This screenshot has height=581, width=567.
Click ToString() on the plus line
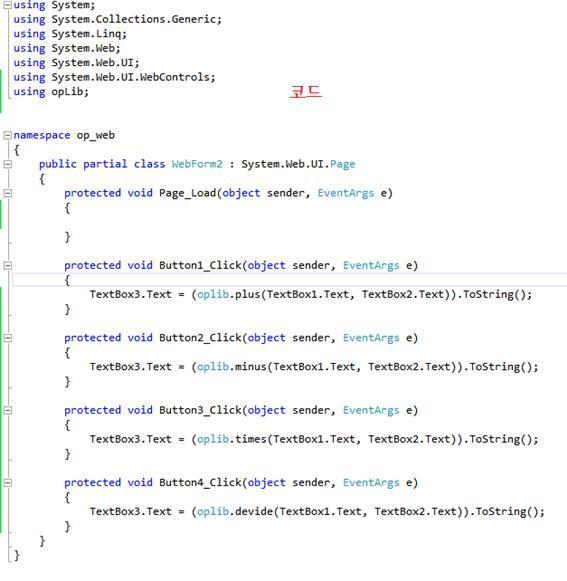[494, 294]
